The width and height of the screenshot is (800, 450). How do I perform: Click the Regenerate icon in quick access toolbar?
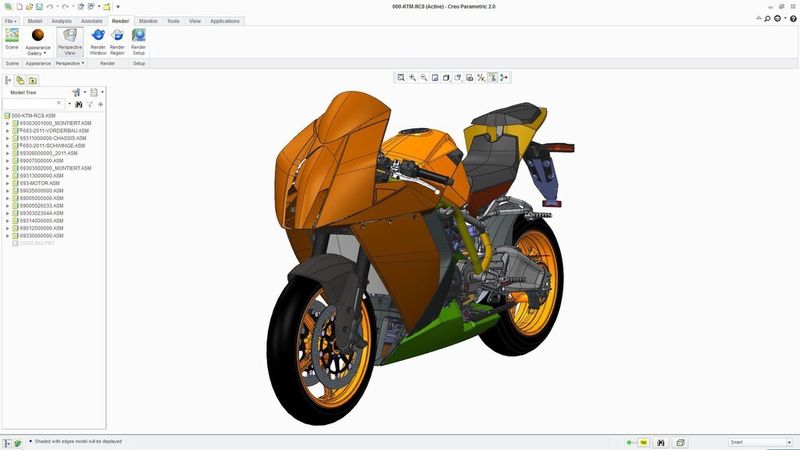pyautogui.click(x=81, y=7)
